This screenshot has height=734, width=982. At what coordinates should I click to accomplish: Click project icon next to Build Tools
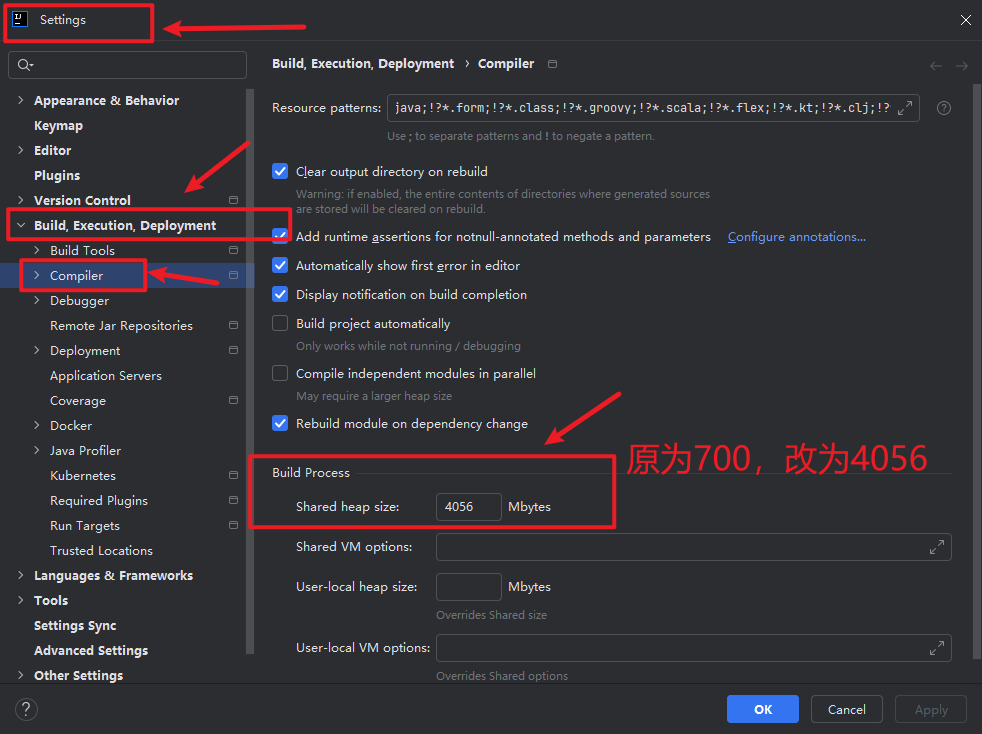[234, 250]
